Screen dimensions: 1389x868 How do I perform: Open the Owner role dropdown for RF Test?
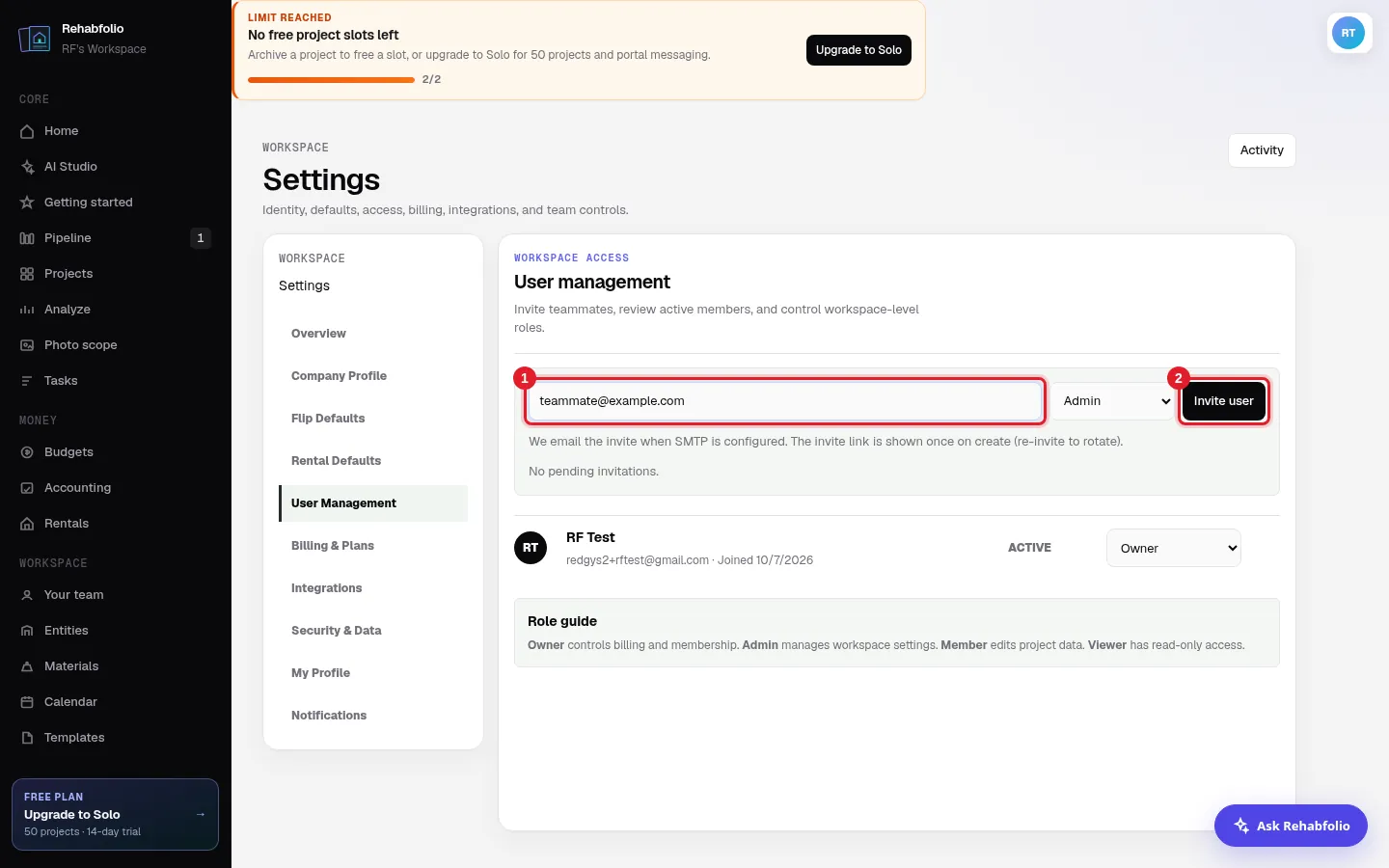(1173, 548)
